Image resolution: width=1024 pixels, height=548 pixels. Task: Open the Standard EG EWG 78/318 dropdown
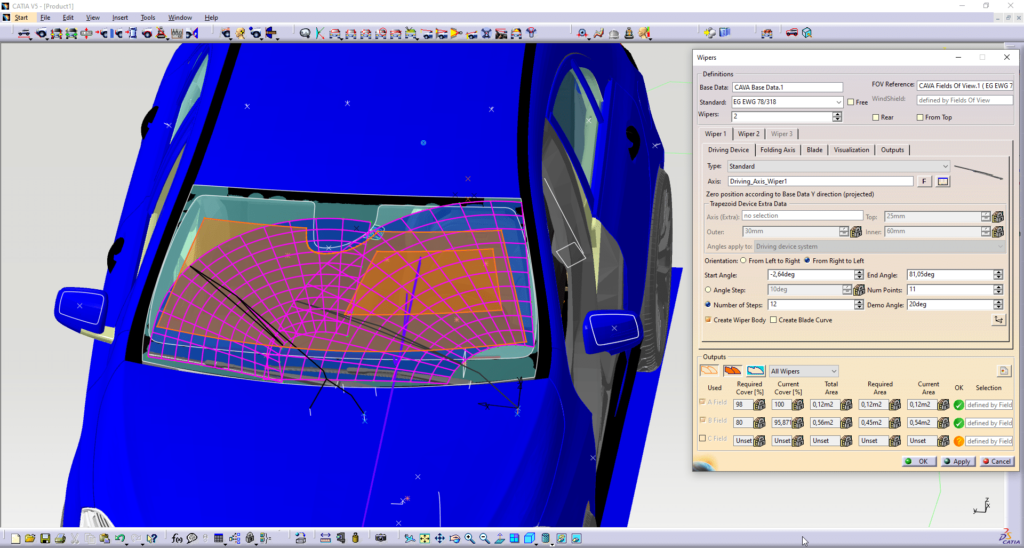tap(786, 103)
